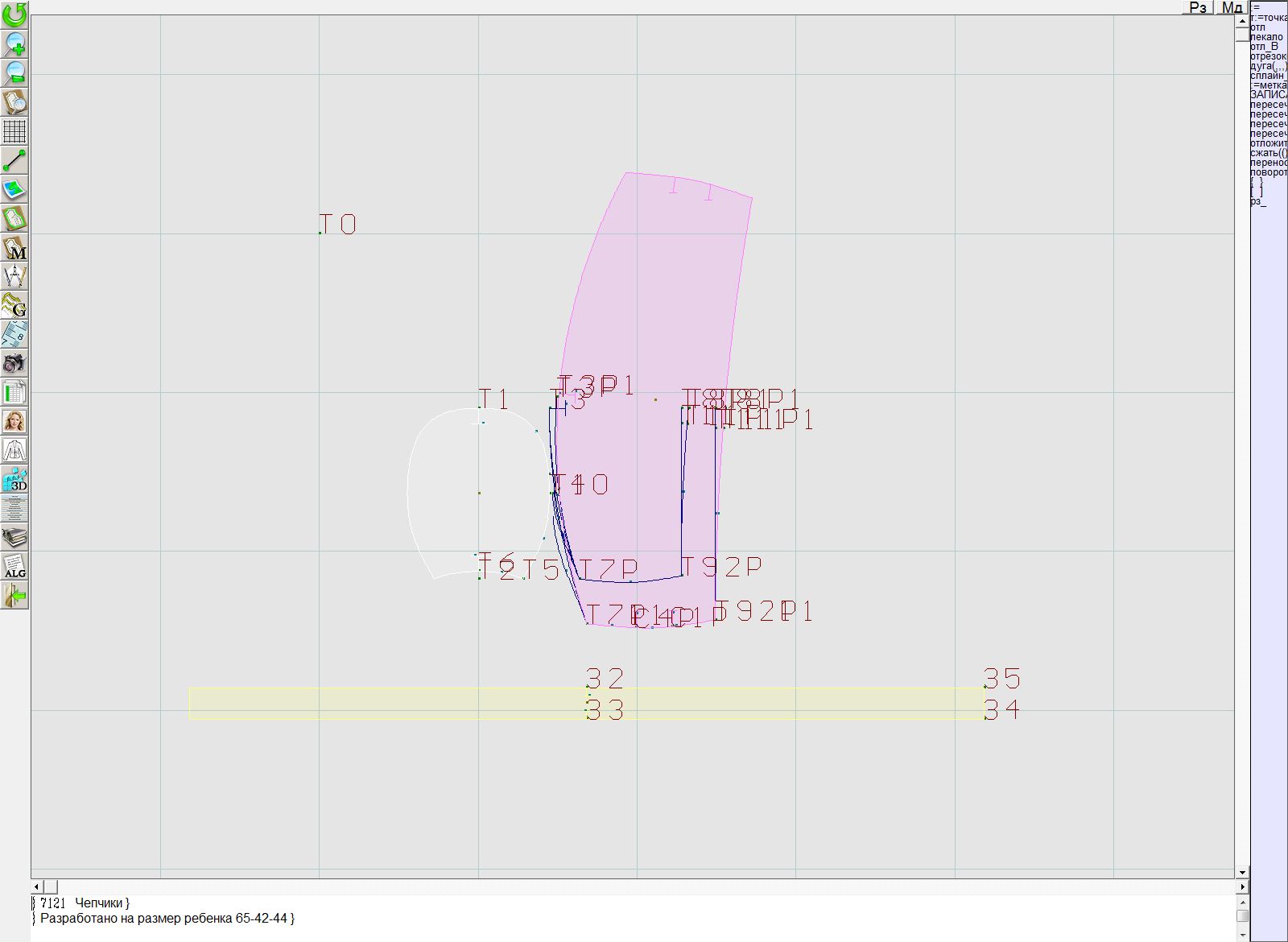Open the camera snapshot icon
This screenshot has height=942, width=1288.
[14, 363]
